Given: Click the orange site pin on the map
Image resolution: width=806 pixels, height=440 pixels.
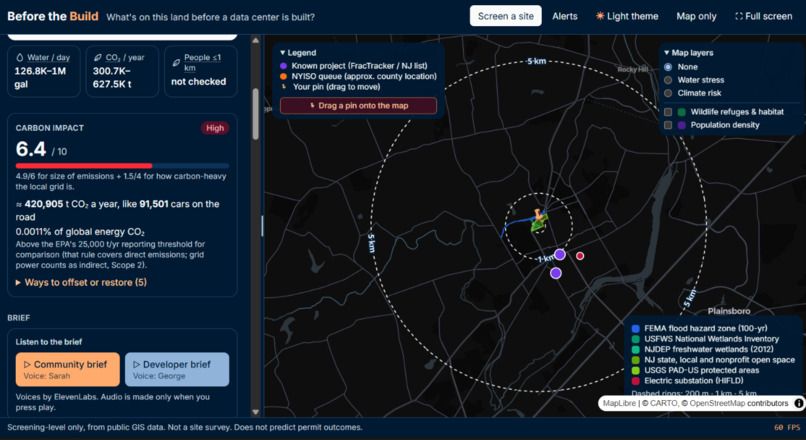Looking at the screenshot, I should pyautogui.click(x=538, y=213).
